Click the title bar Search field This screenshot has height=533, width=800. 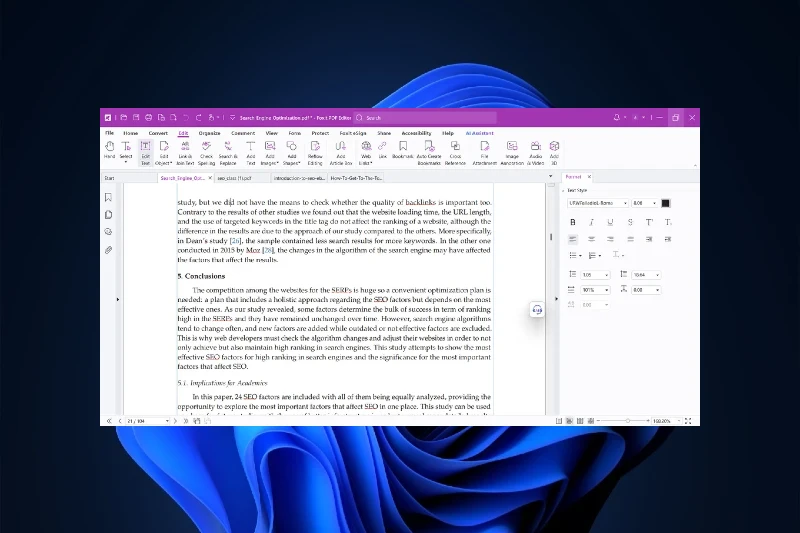point(426,118)
